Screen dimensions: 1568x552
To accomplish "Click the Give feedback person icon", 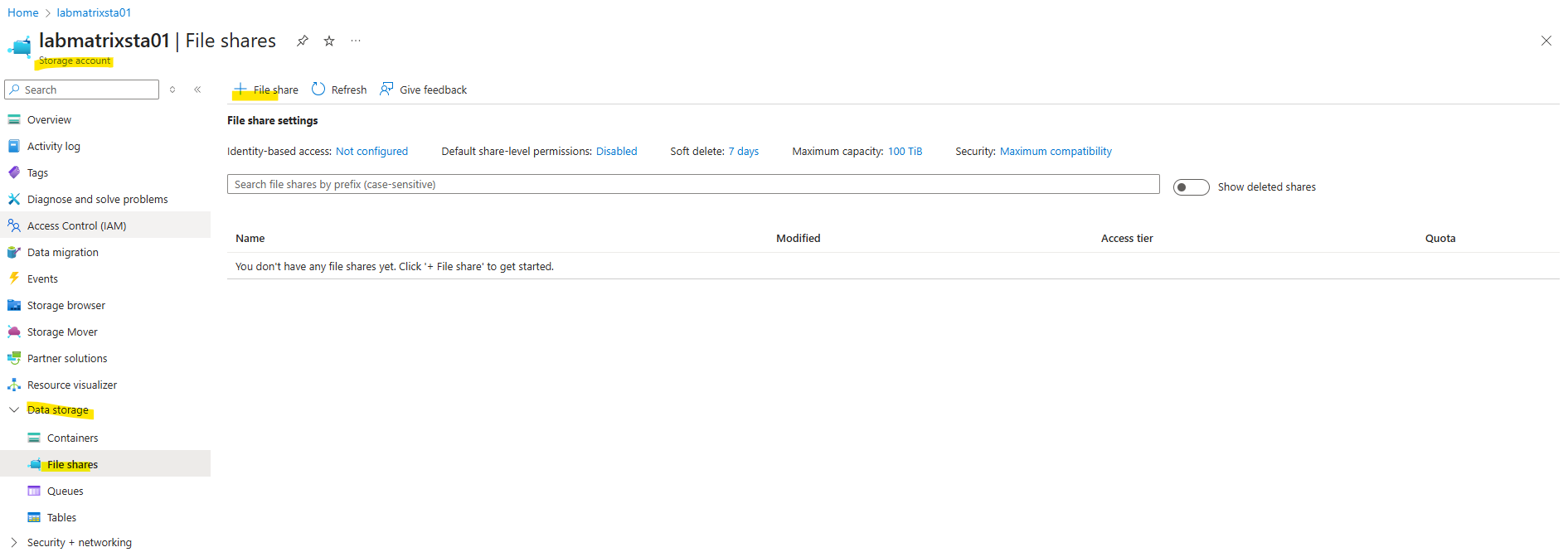I will pos(386,89).
